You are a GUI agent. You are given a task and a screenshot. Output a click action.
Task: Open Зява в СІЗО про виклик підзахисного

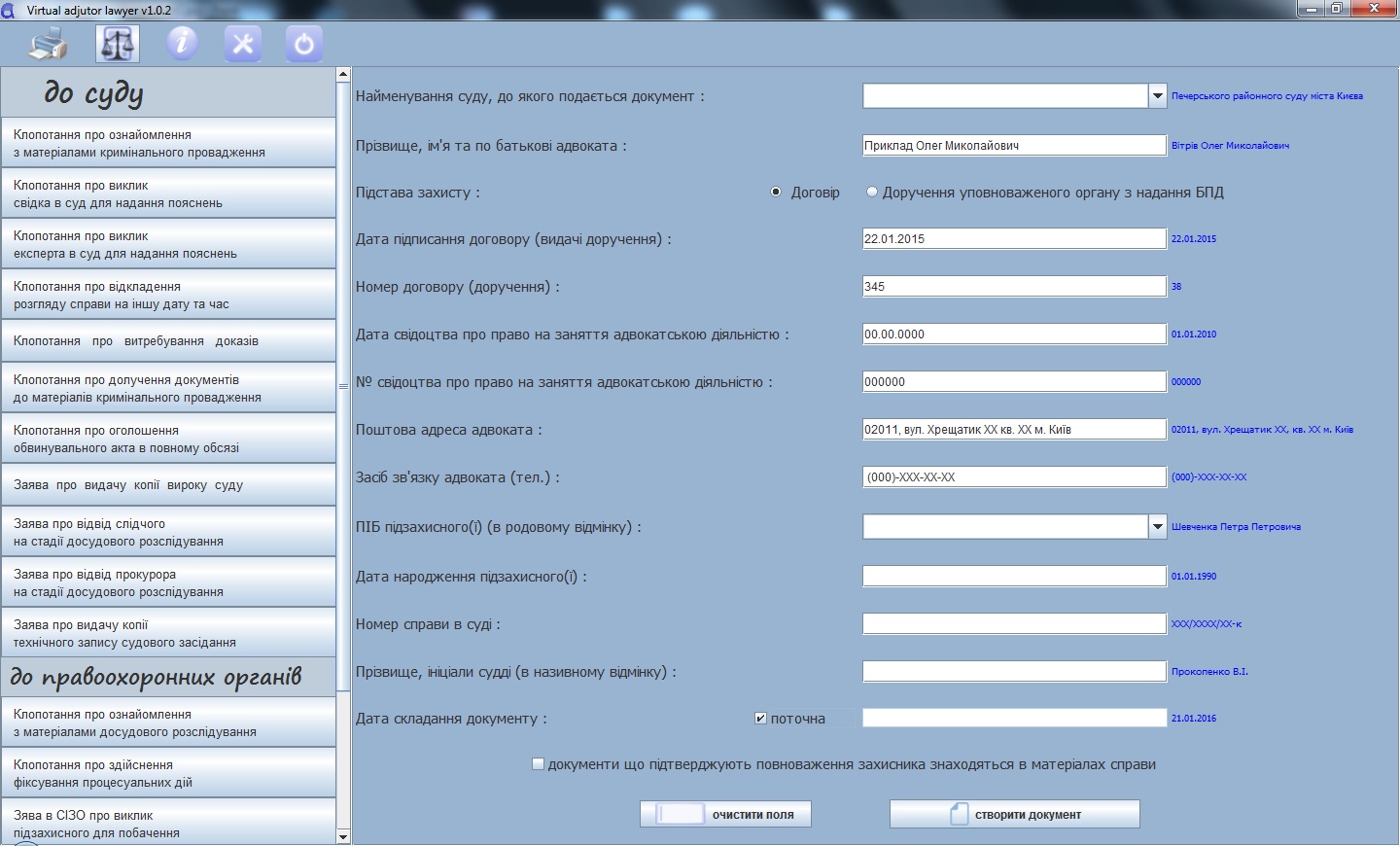coord(168,823)
